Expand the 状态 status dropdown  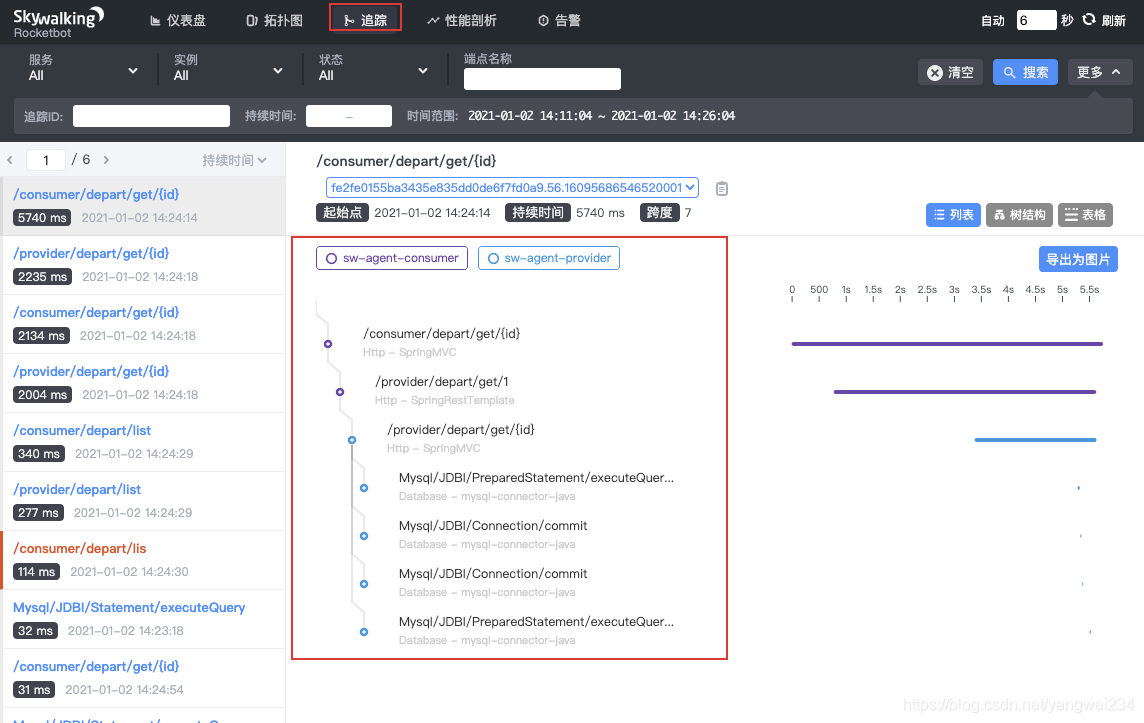coord(374,69)
